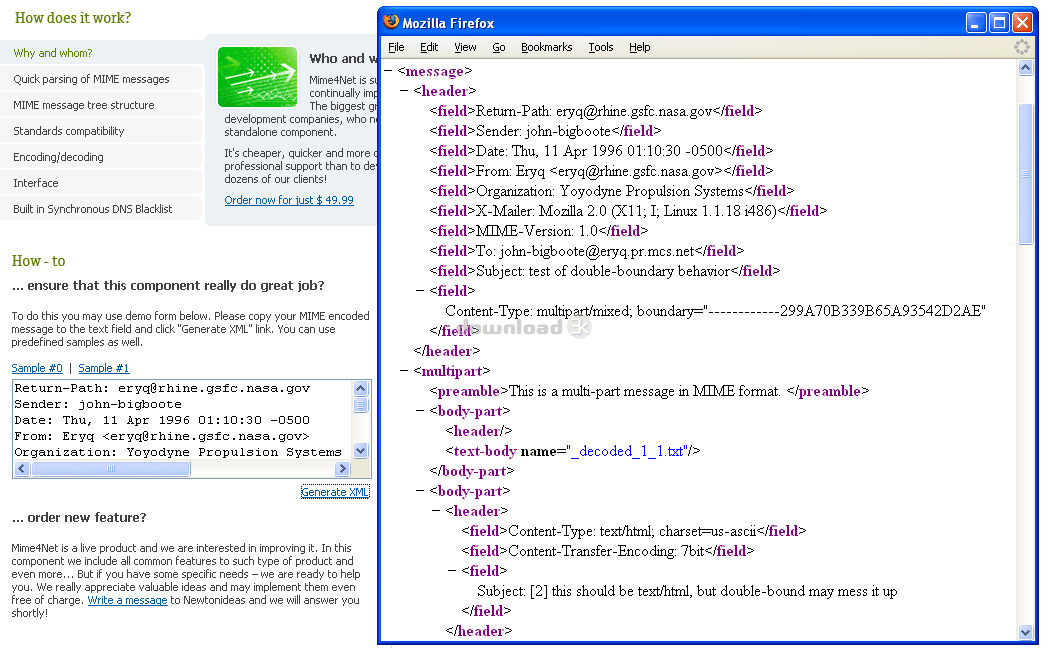
Task: Click the green Mime4Net arrows image
Action: pos(258,76)
